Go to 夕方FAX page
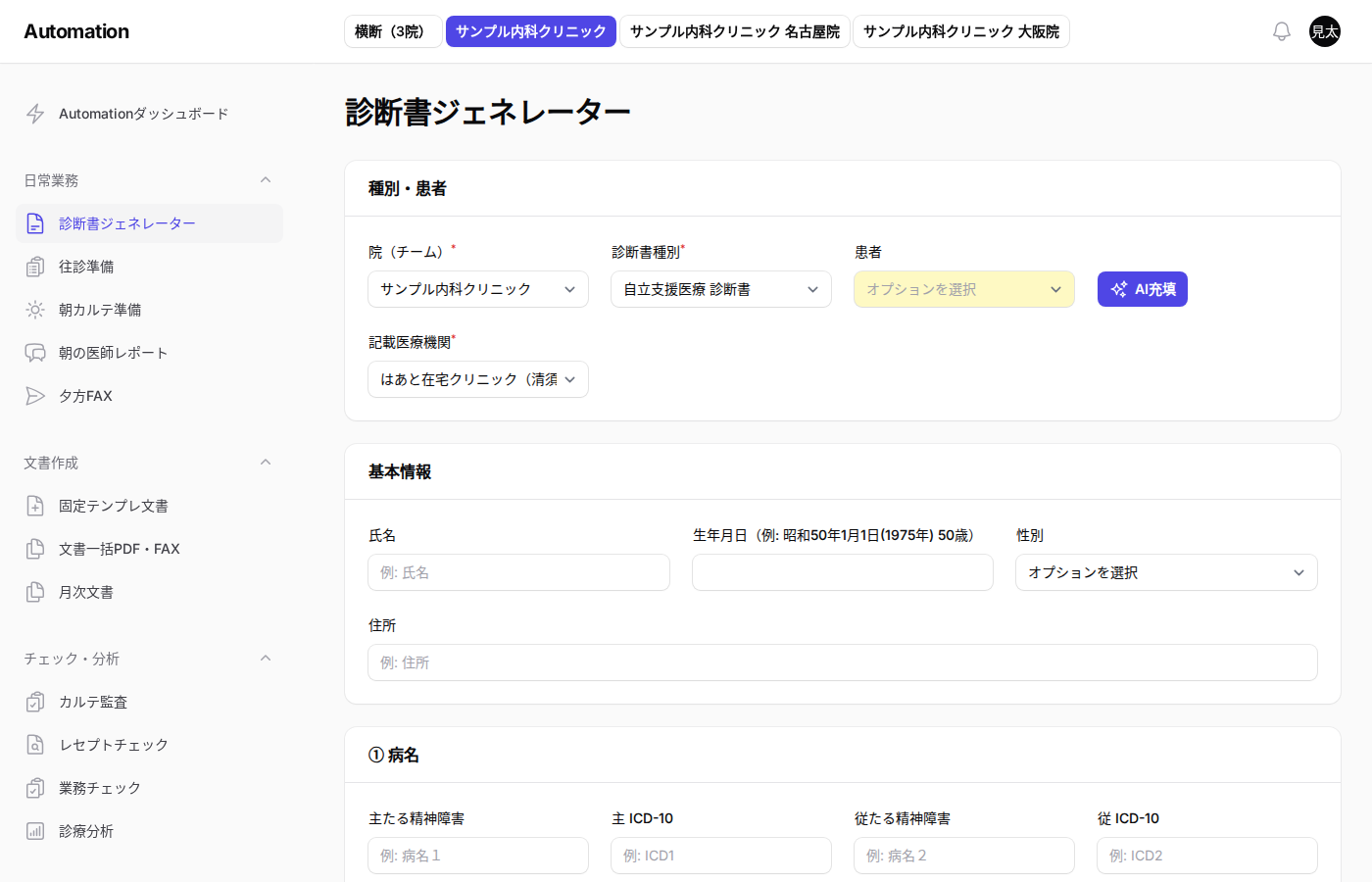Screen dimensions: 1372x882 click(x=149, y=396)
